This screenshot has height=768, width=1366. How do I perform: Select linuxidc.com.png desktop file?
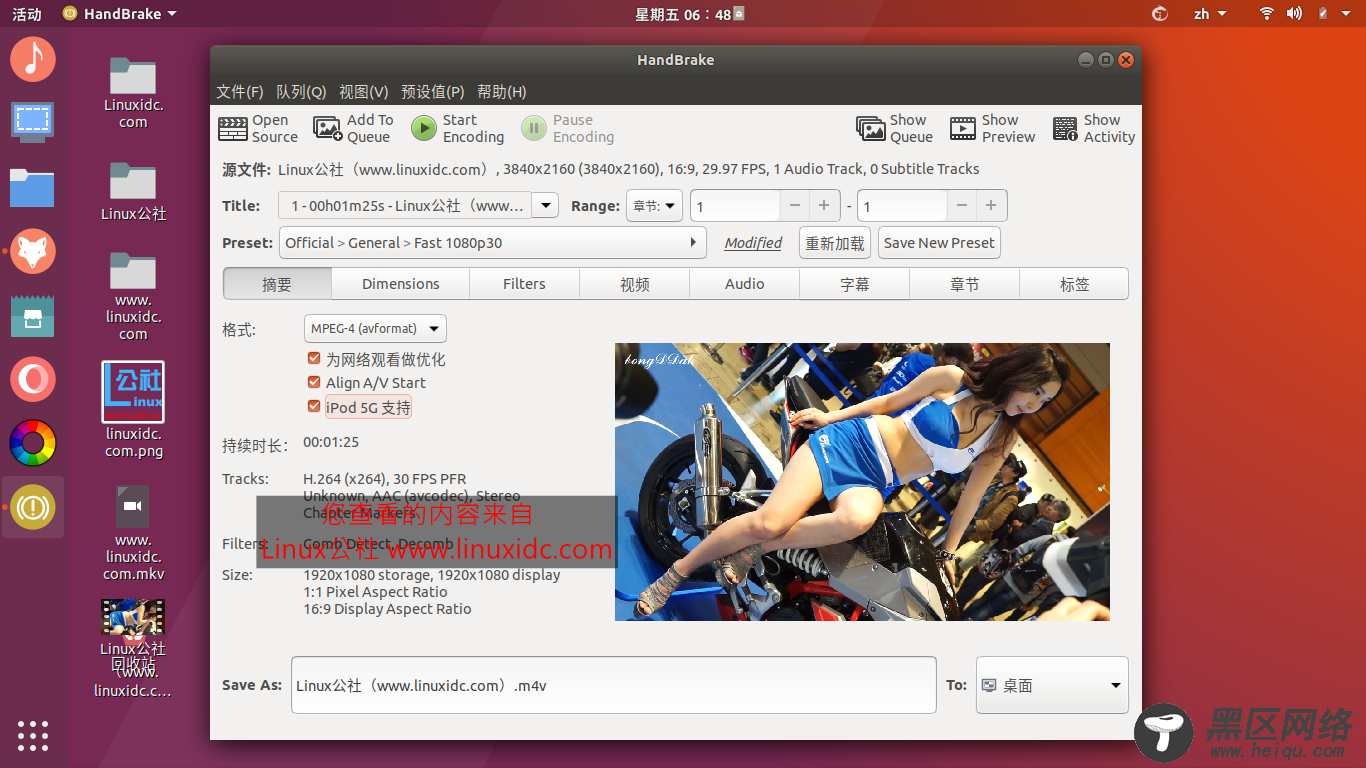tap(133, 410)
